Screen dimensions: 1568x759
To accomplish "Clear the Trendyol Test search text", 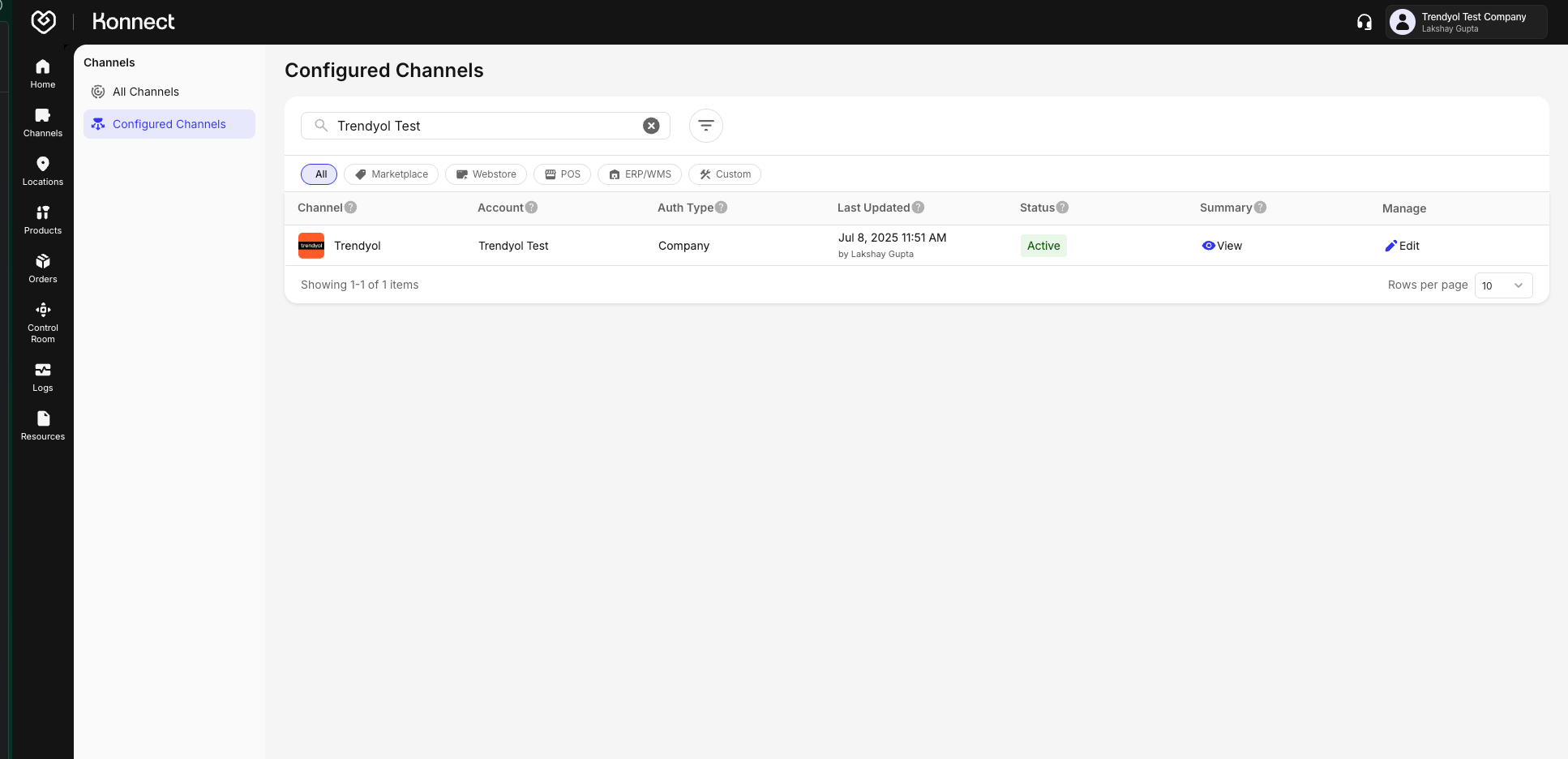I will click(651, 126).
